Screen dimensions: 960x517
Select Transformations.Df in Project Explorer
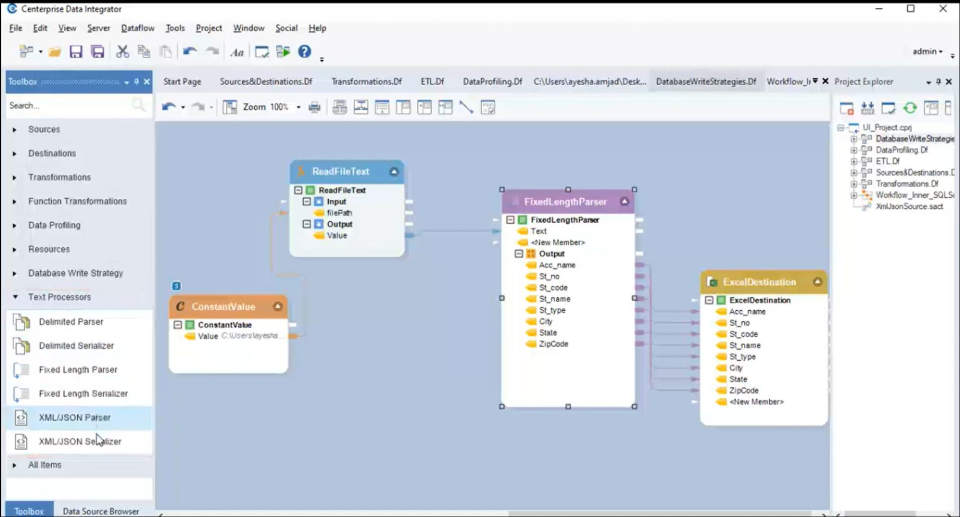pyautogui.click(x=907, y=184)
